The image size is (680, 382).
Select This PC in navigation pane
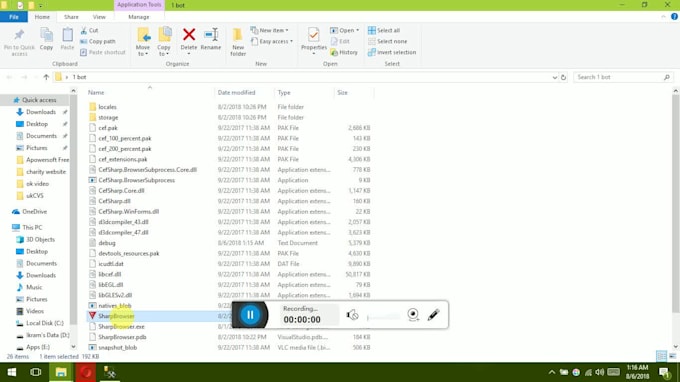(x=28, y=227)
